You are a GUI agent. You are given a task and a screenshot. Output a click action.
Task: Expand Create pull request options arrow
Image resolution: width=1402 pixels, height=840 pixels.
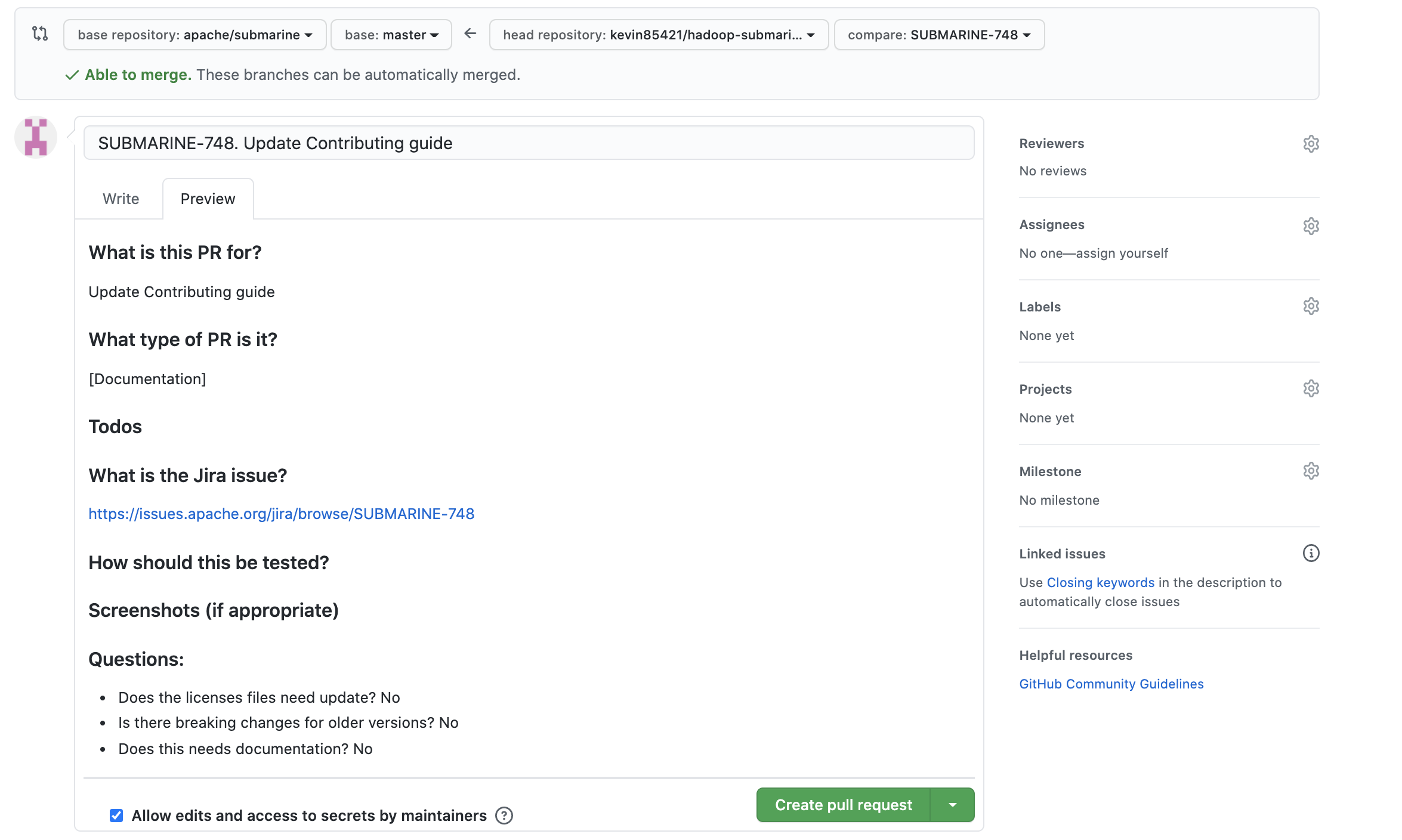953,805
